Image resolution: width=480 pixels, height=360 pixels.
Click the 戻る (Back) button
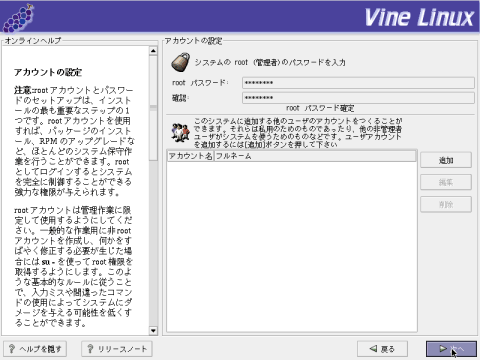click(x=382, y=349)
